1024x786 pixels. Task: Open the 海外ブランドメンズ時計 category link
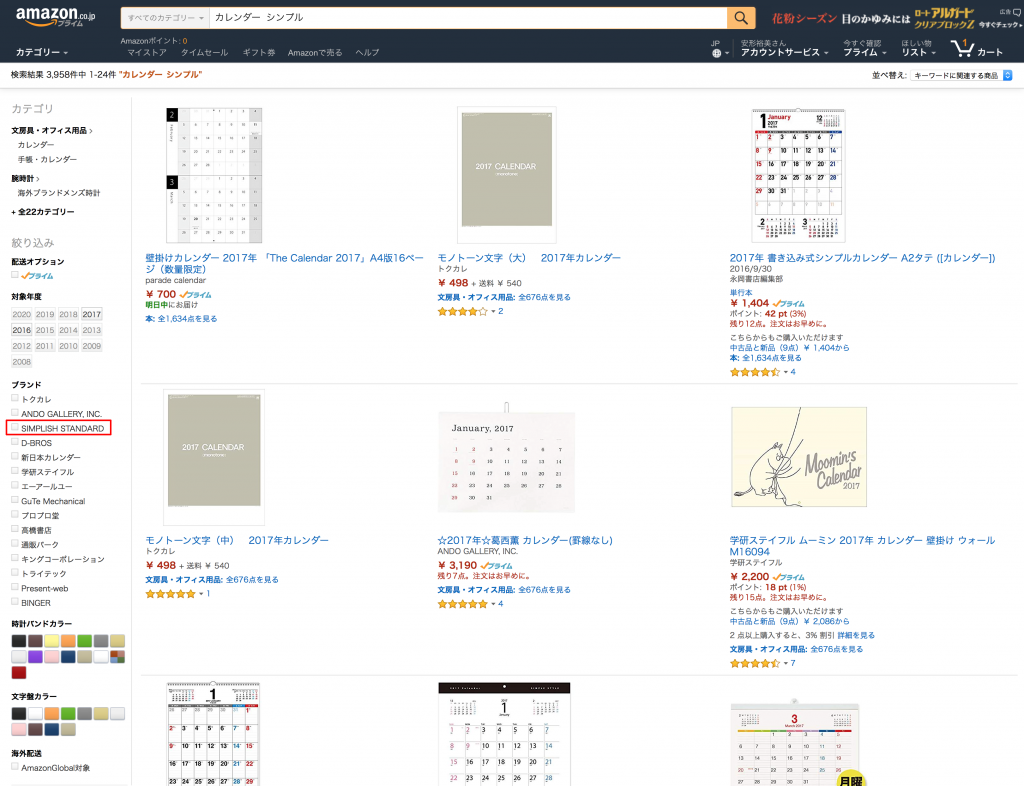[59, 193]
